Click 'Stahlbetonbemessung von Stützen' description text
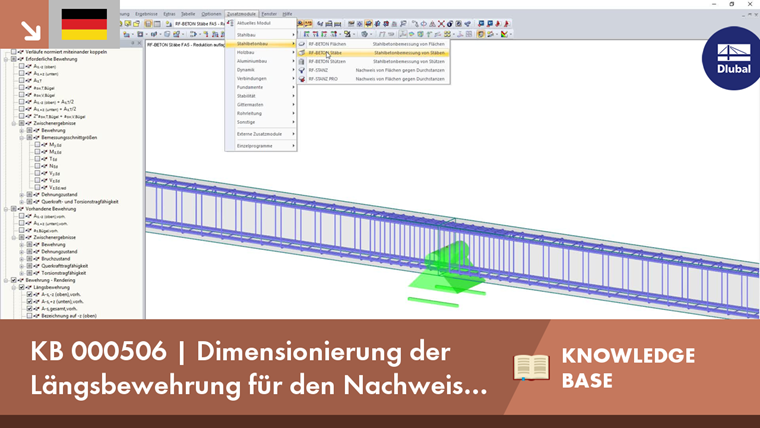Screen dimensions: 760x428 409,62
